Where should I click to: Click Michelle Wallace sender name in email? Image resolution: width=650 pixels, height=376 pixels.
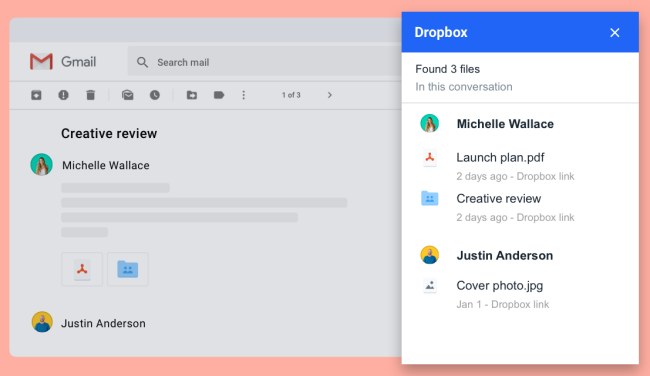[x=106, y=165]
